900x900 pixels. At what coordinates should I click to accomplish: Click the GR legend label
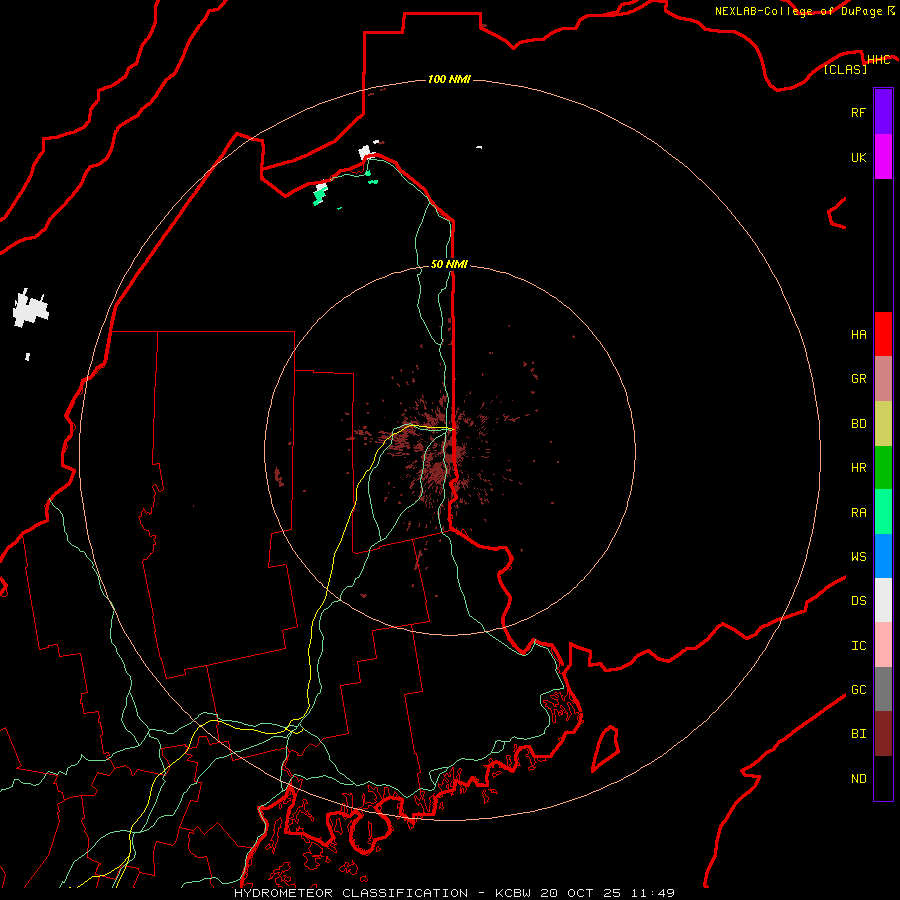[858, 379]
